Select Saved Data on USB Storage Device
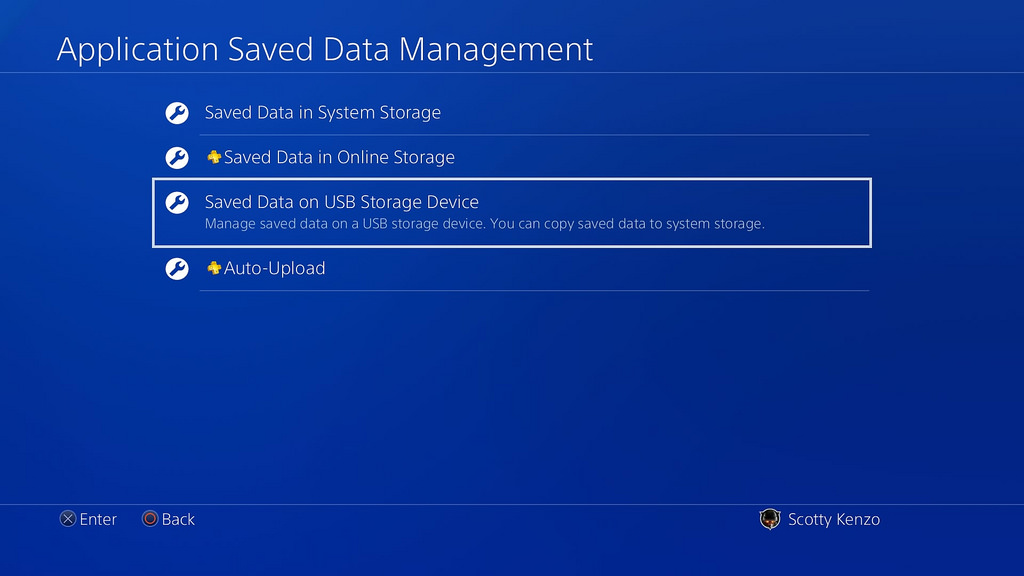This screenshot has width=1024, height=576. click(x=341, y=202)
